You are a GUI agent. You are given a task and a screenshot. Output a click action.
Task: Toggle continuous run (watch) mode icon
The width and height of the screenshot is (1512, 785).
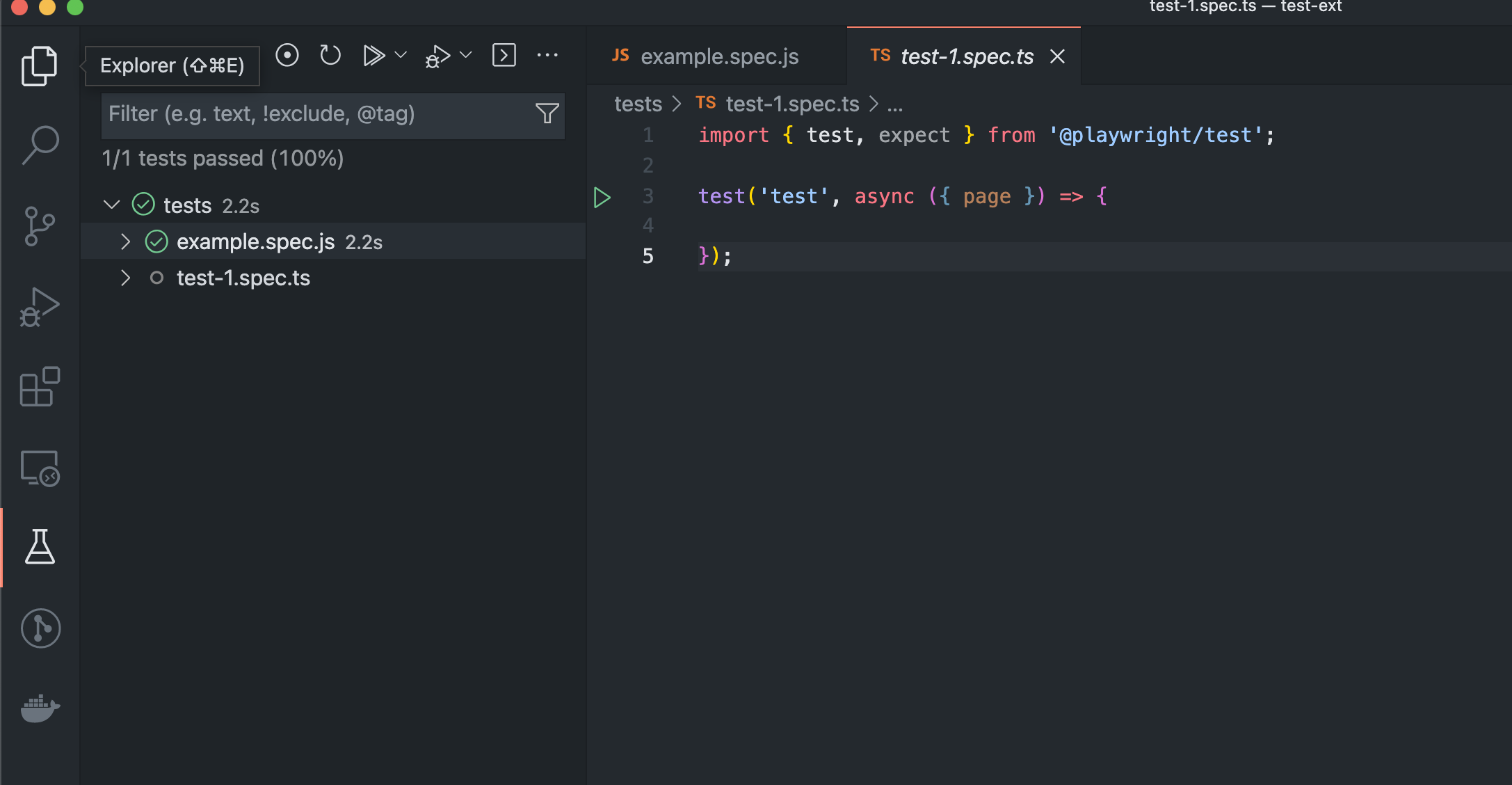click(x=287, y=55)
